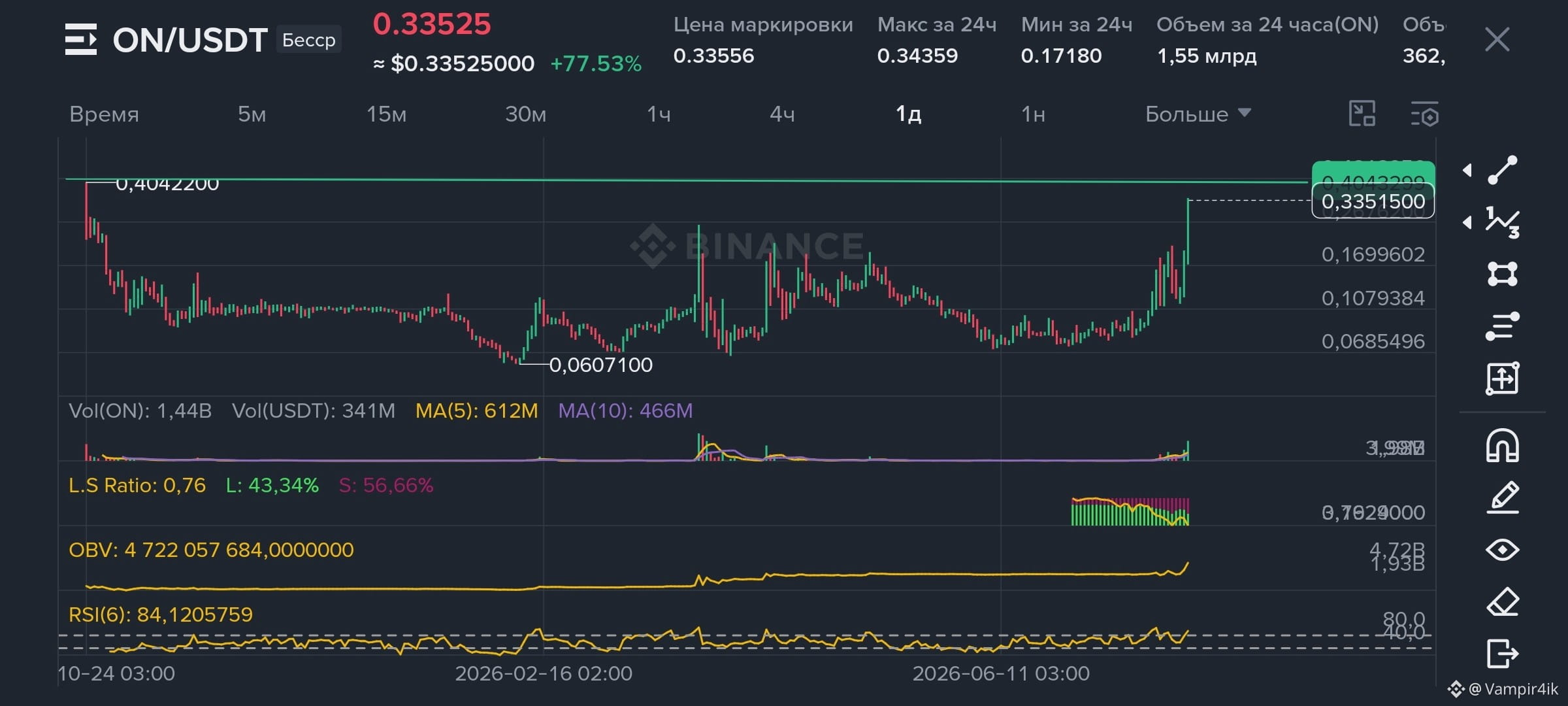
Task: Exit the drawing toolbar
Action: coord(1502,654)
